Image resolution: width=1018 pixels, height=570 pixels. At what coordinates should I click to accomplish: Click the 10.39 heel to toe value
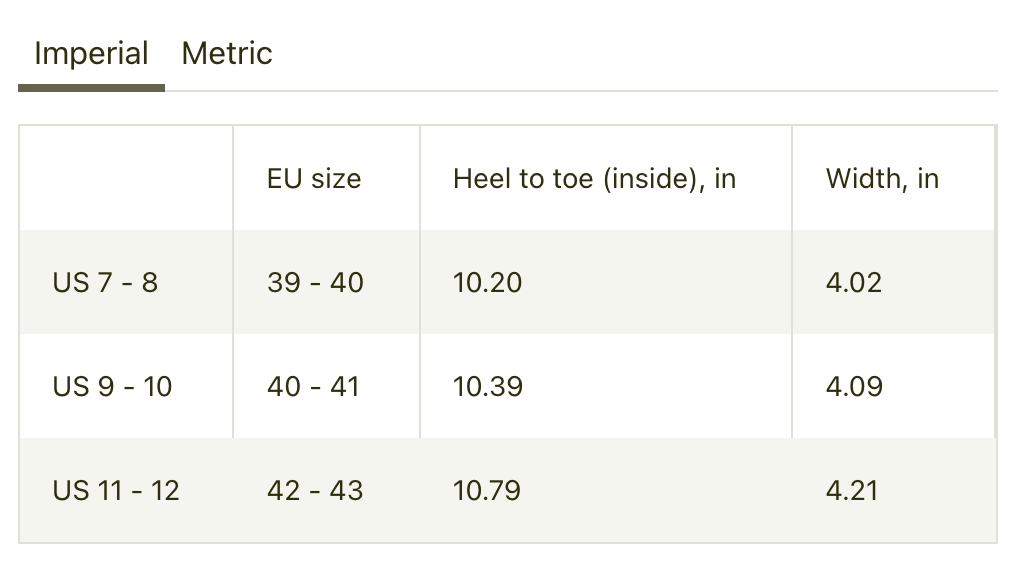click(x=487, y=387)
